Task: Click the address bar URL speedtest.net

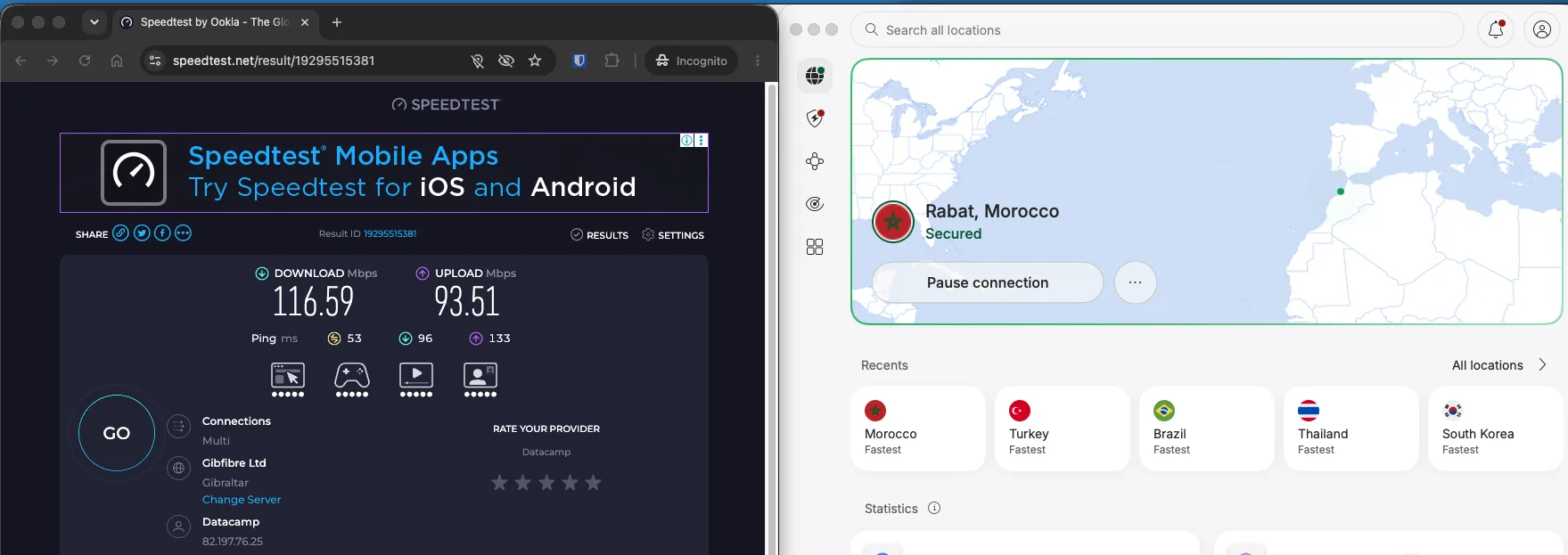Action: pos(274,61)
